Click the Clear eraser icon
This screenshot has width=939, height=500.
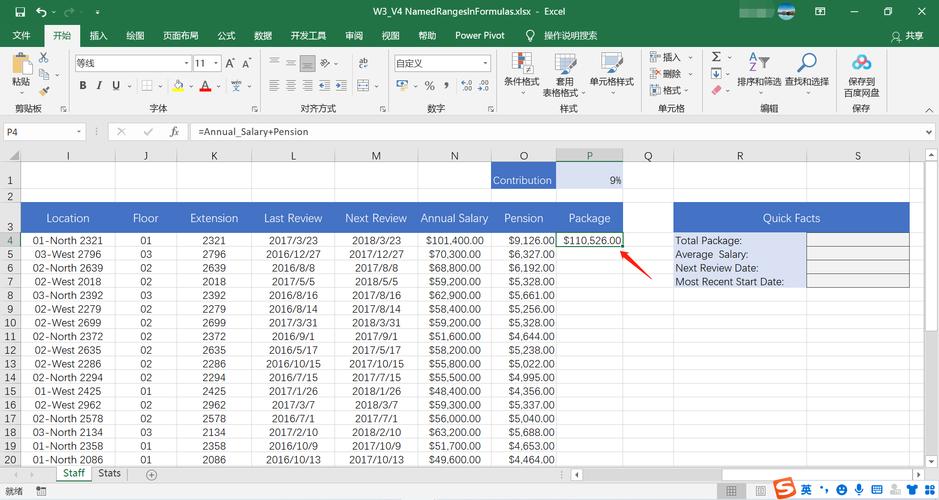716,90
